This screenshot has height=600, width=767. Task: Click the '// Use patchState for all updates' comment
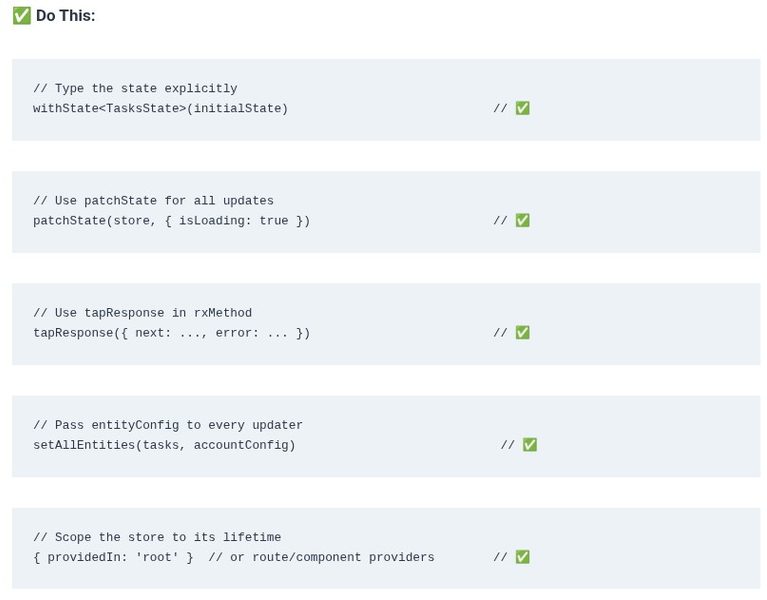tap(153, 201)
